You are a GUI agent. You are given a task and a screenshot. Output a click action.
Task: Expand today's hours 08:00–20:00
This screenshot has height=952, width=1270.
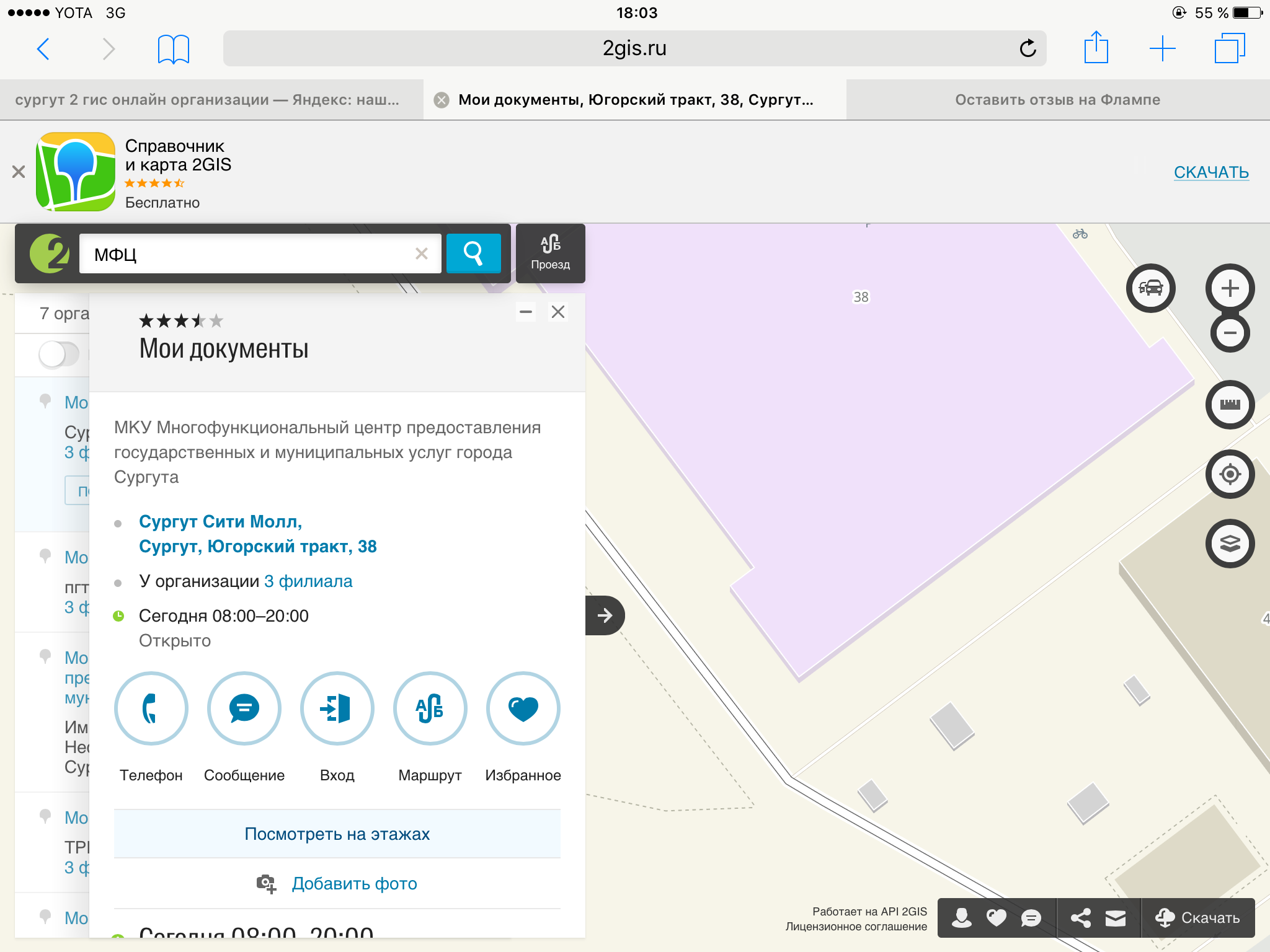point(223,616)
